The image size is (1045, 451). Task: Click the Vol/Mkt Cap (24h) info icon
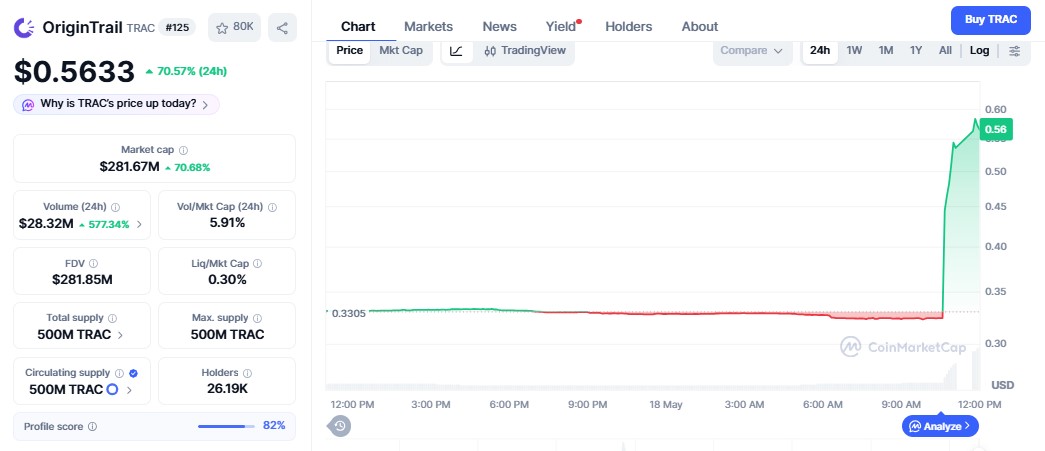[273, 207]
